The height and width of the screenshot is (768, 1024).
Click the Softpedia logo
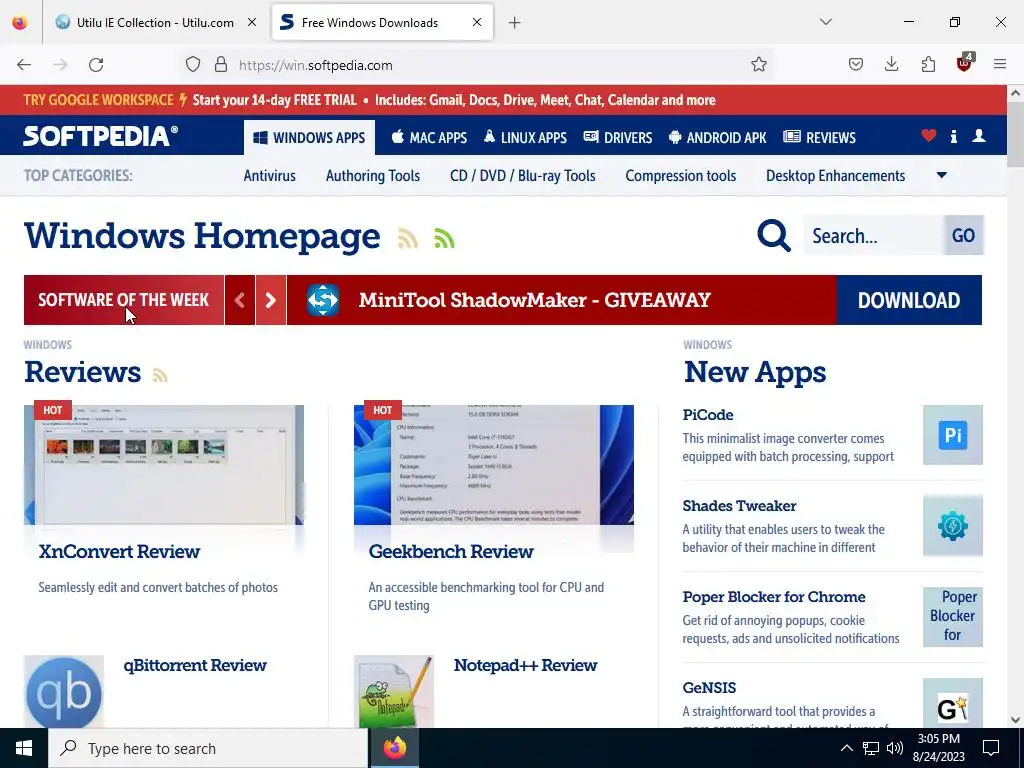[x=101, y=136]
